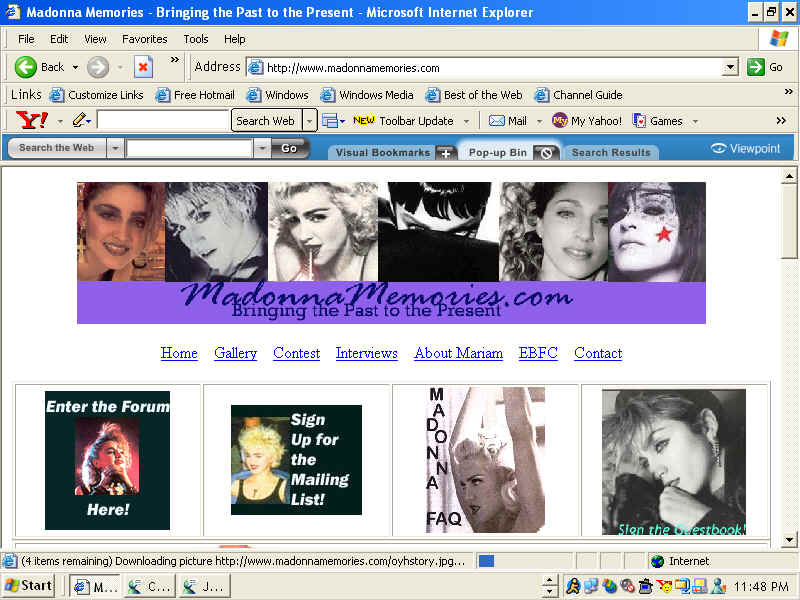Screen dimensions: 800x600
Task: Click the Viewpoint logo
Action: (746, 148)
